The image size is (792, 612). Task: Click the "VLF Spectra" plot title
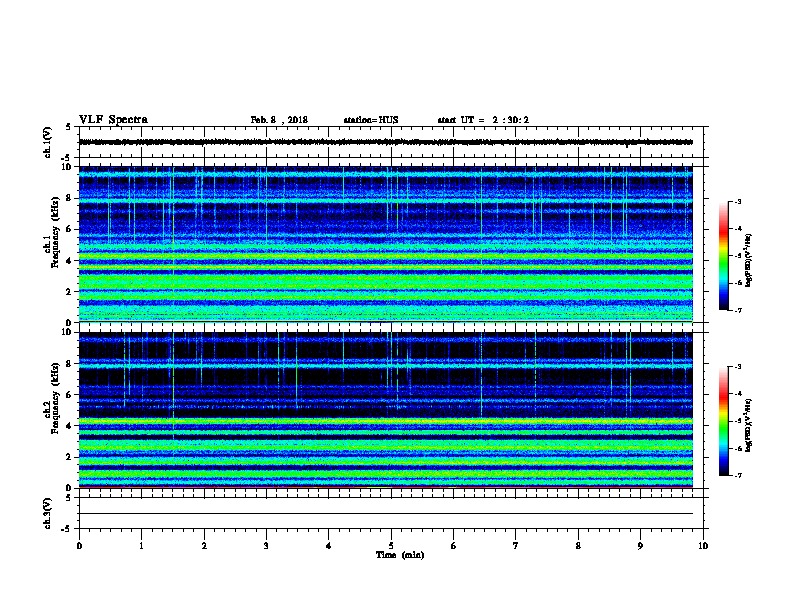point(113,120)
